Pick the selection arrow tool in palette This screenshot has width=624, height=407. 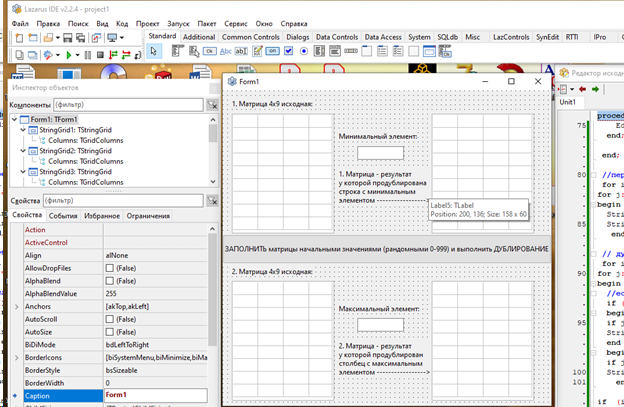[154, 54]
